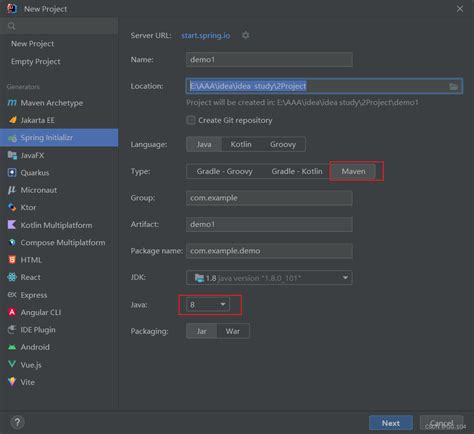Viewport: 474px width, 434px height.
Task: Select the Quarkus generator icon
Action: coord(12,172)
